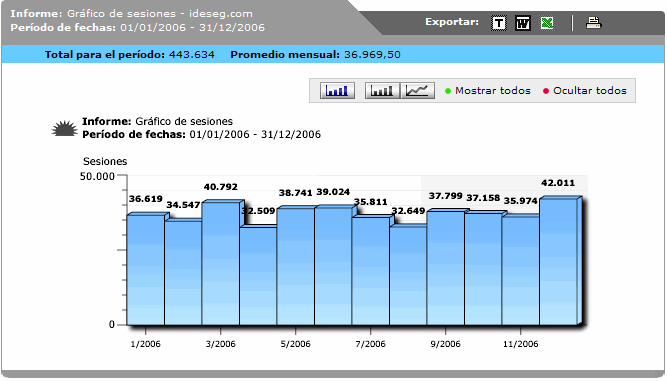
Task: Click the 0 y-axis value
Action: (x=112, y=324)
